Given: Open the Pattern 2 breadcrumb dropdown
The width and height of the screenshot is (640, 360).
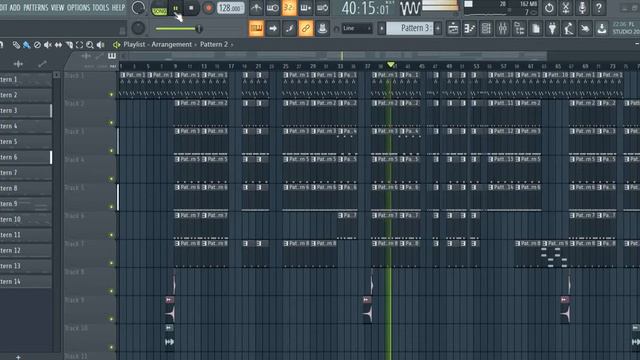Looking at the screenshot, I should [214, 44].
